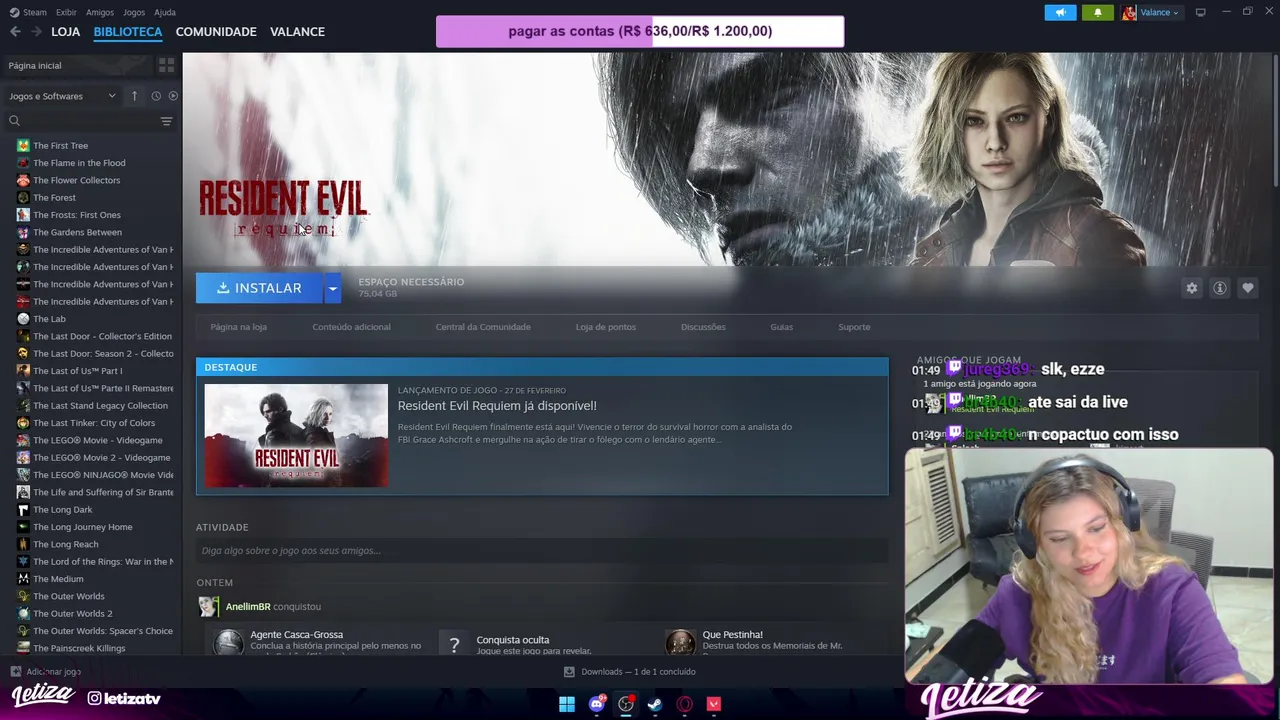Select The Last of Us Part I

pyautogui.click(x=78, y=371)
